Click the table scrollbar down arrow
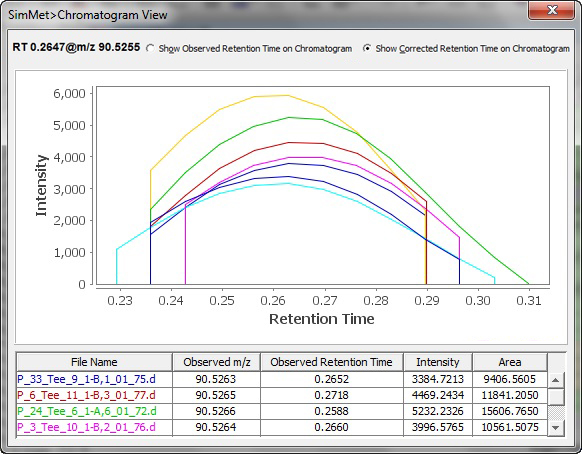This screenshot has width=582, height=454. 556,428
